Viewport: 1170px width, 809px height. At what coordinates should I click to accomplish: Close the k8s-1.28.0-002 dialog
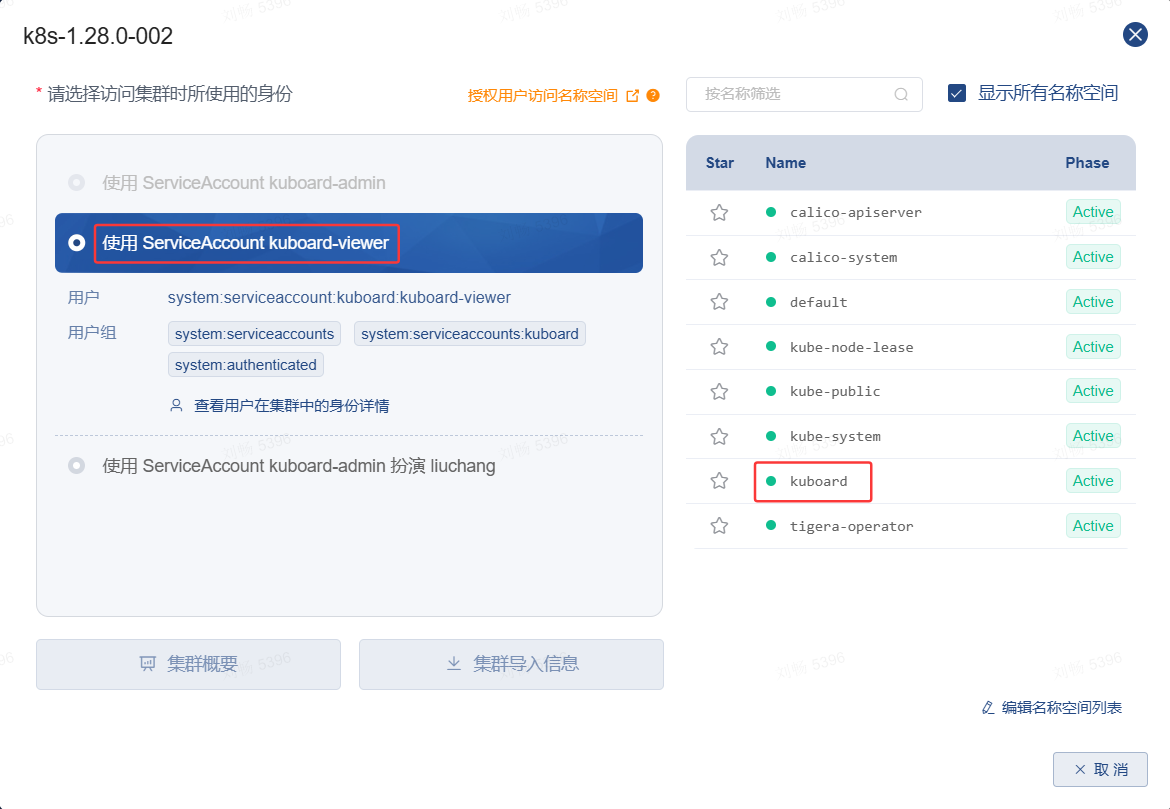(1135, 34)
